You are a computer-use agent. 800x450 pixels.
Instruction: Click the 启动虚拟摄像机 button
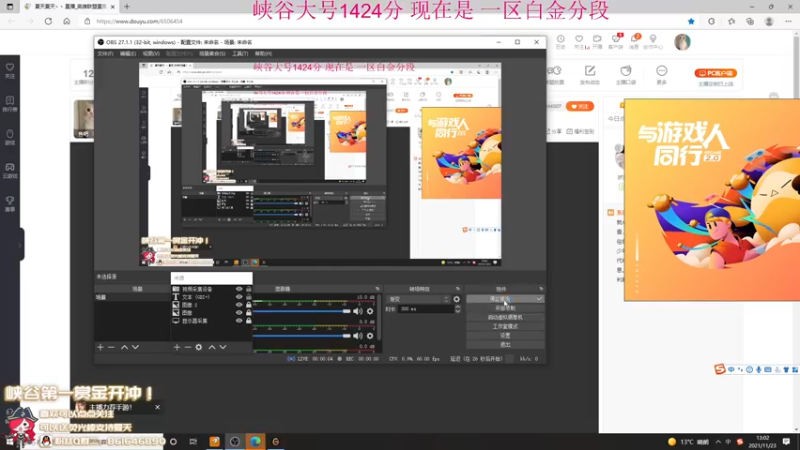(x=505, y=317)
